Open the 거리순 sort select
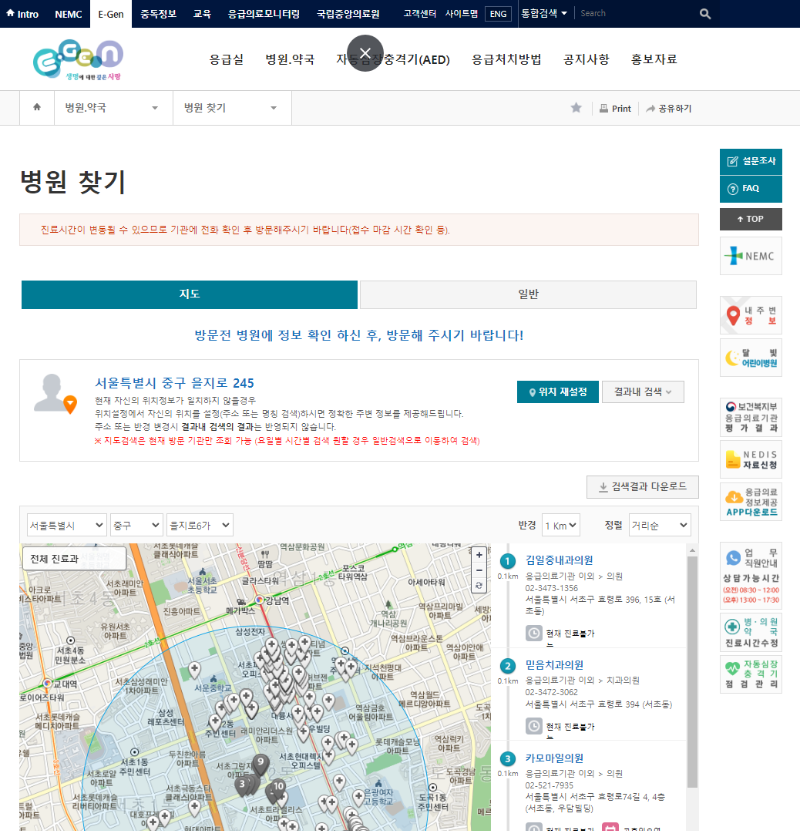The height and width of the screenshot is (831, 800). [660, 525]
